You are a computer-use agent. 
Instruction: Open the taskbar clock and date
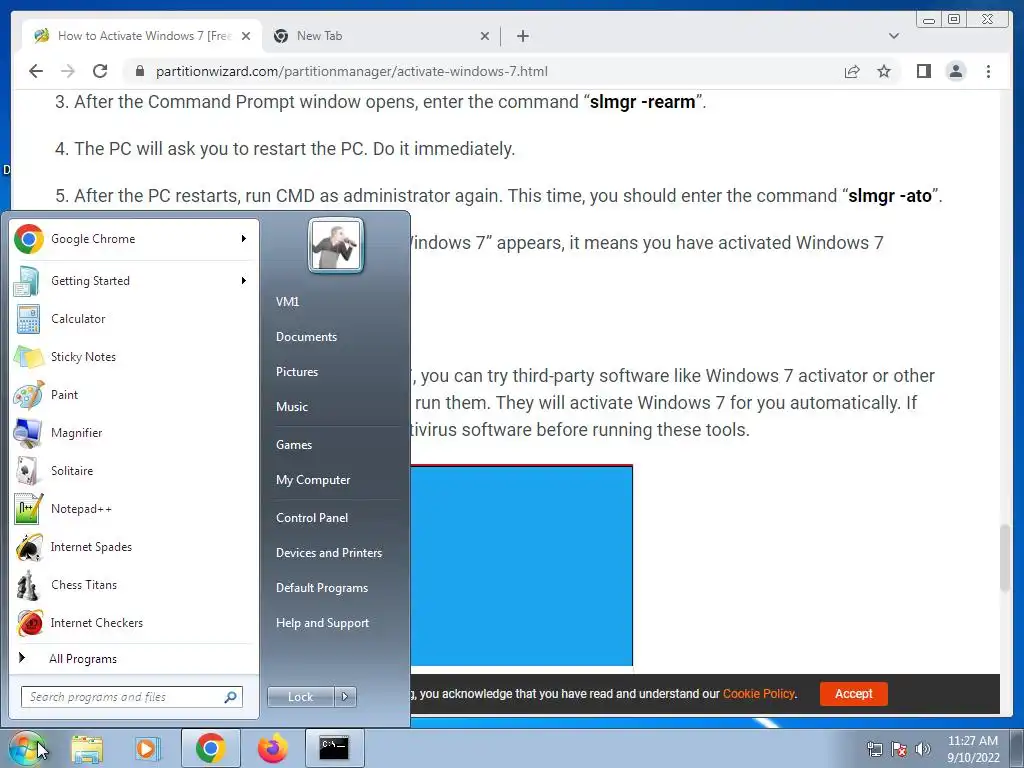973,749
